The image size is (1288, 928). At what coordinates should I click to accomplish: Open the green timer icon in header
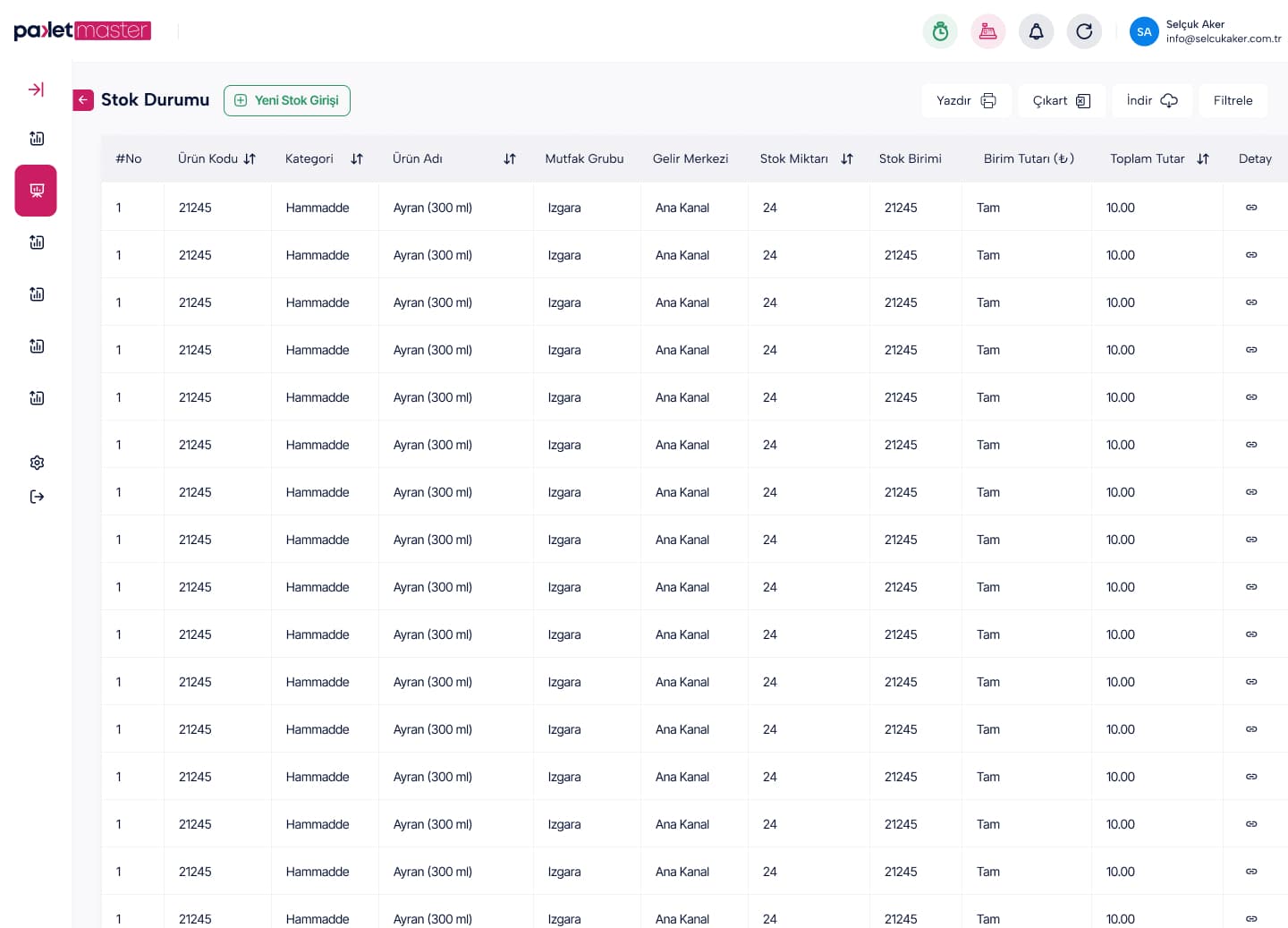(x=940, y=31)
